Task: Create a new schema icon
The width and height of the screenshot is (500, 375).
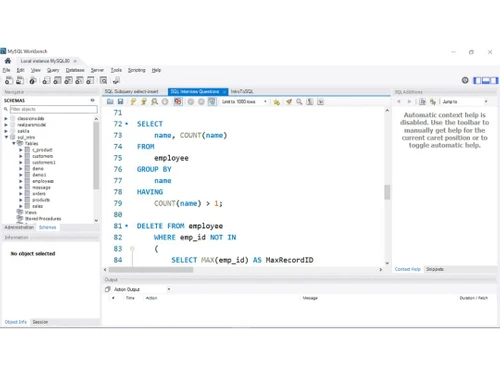Action: point(46,80)
